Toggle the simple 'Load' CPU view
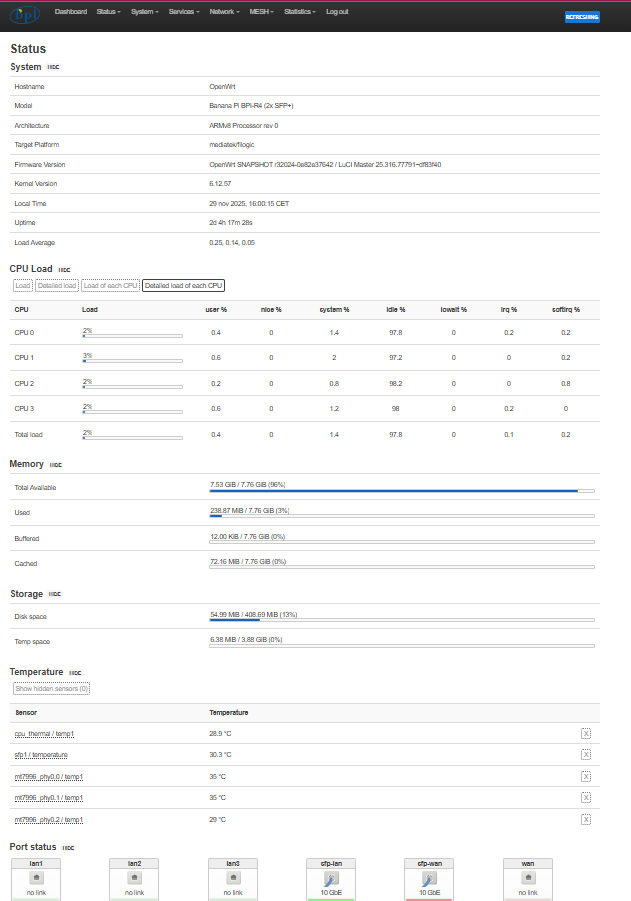 (22, 286)
